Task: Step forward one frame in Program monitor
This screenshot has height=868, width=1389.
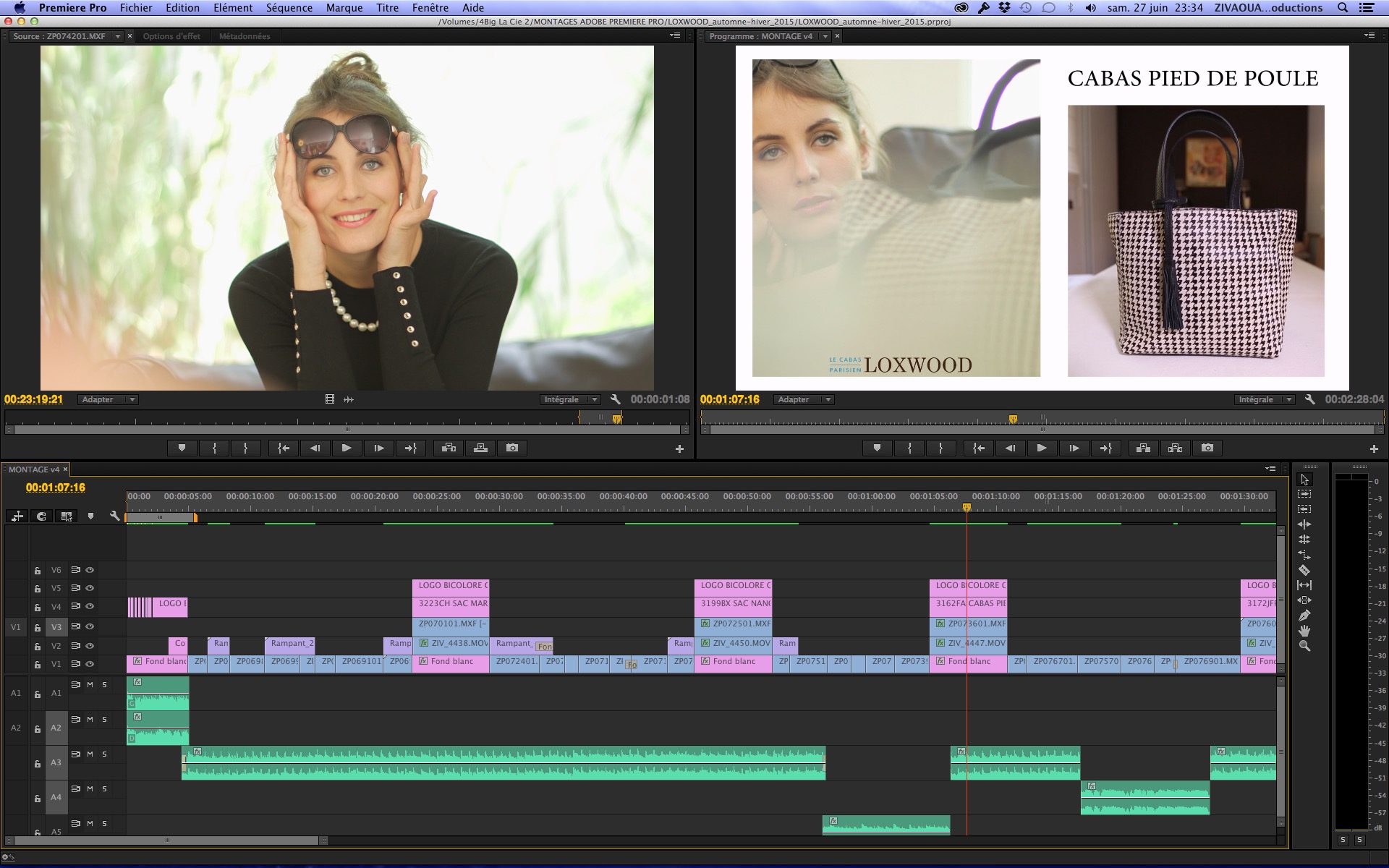Action: tap(1074, 448)
